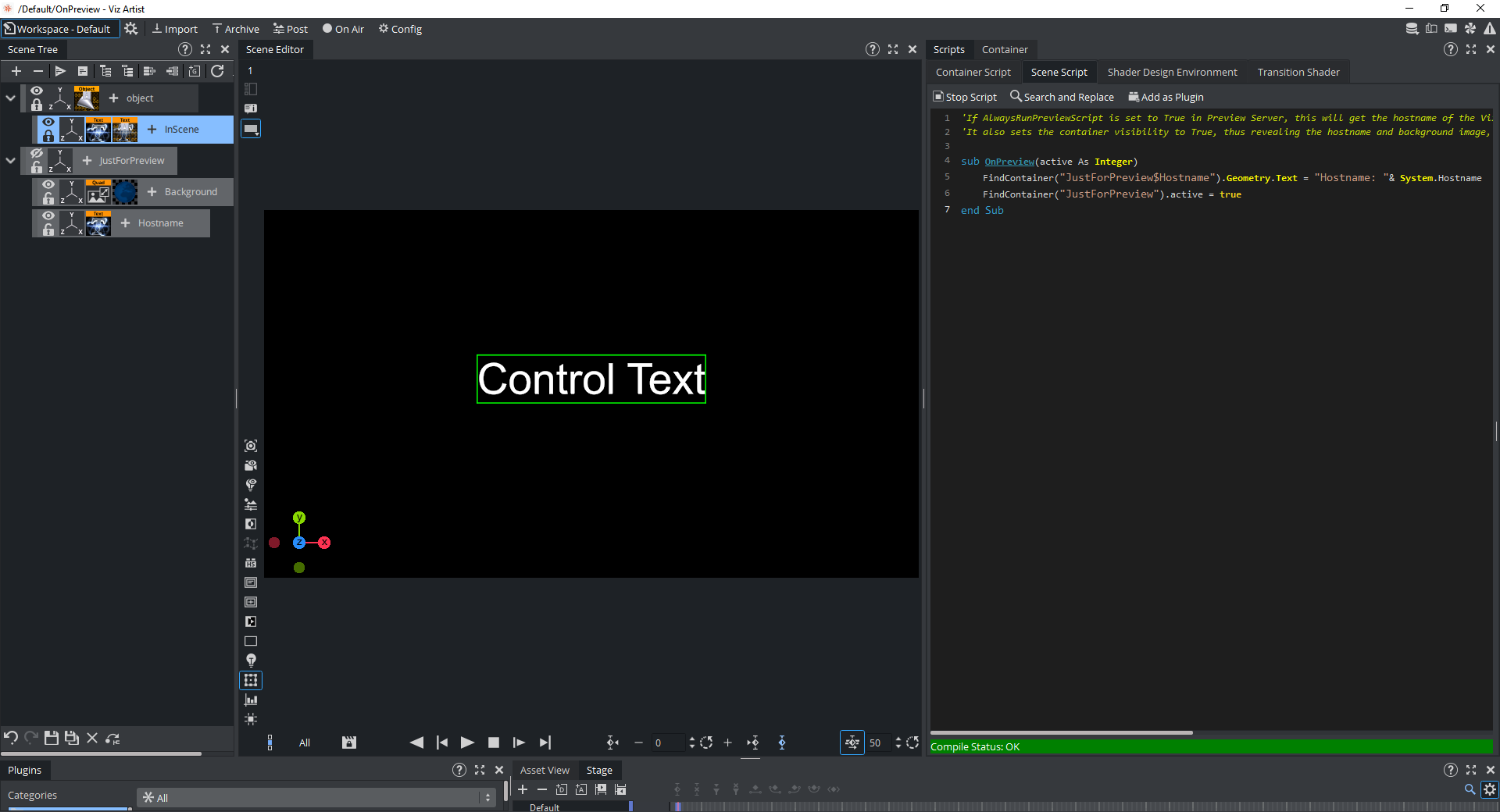
Task: Click the Stop Script button
Action: [x=965, y=97]
